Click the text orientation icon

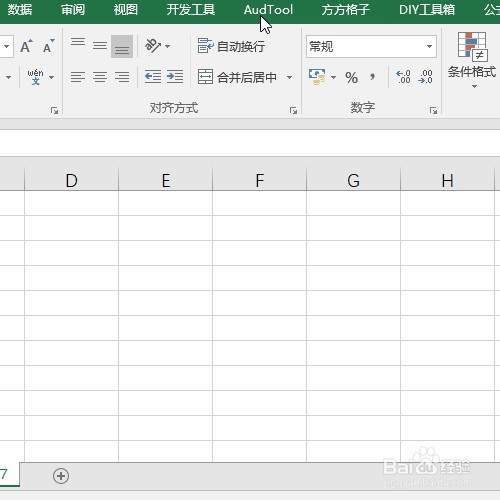[x=152, y=46]
